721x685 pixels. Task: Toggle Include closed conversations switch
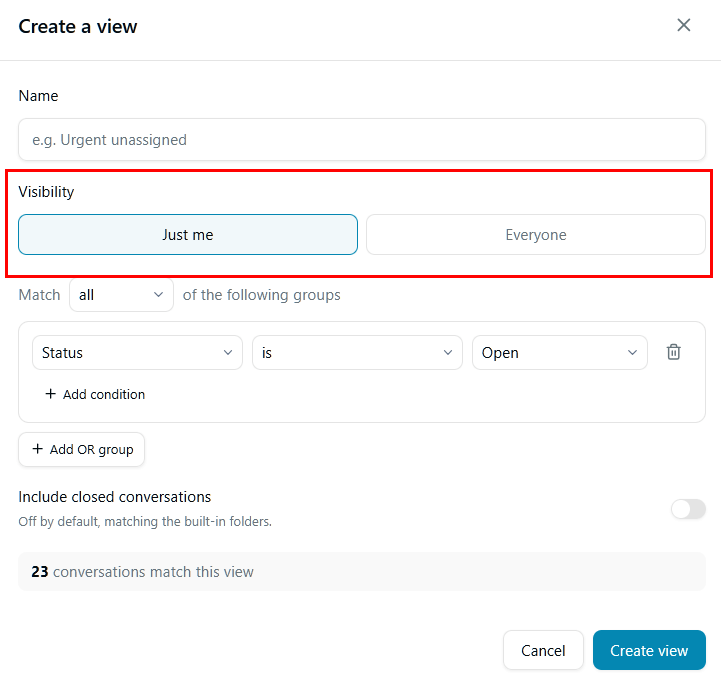688,509
